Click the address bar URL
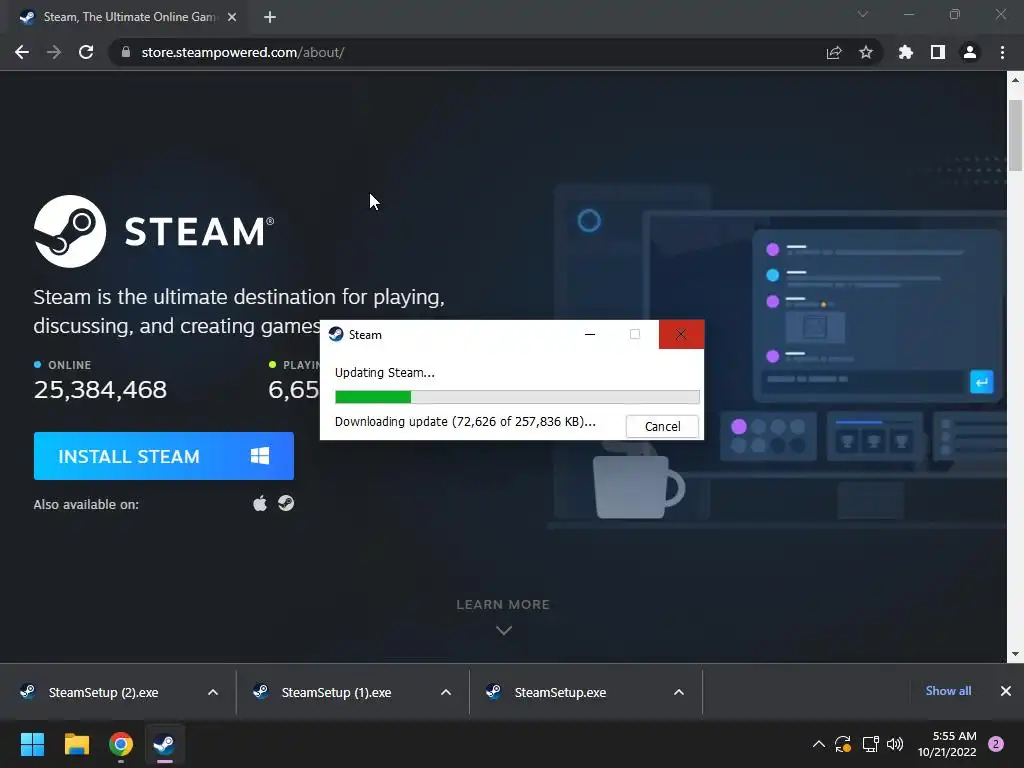This screenshot has height=768, width=1024. pos(243,52)
